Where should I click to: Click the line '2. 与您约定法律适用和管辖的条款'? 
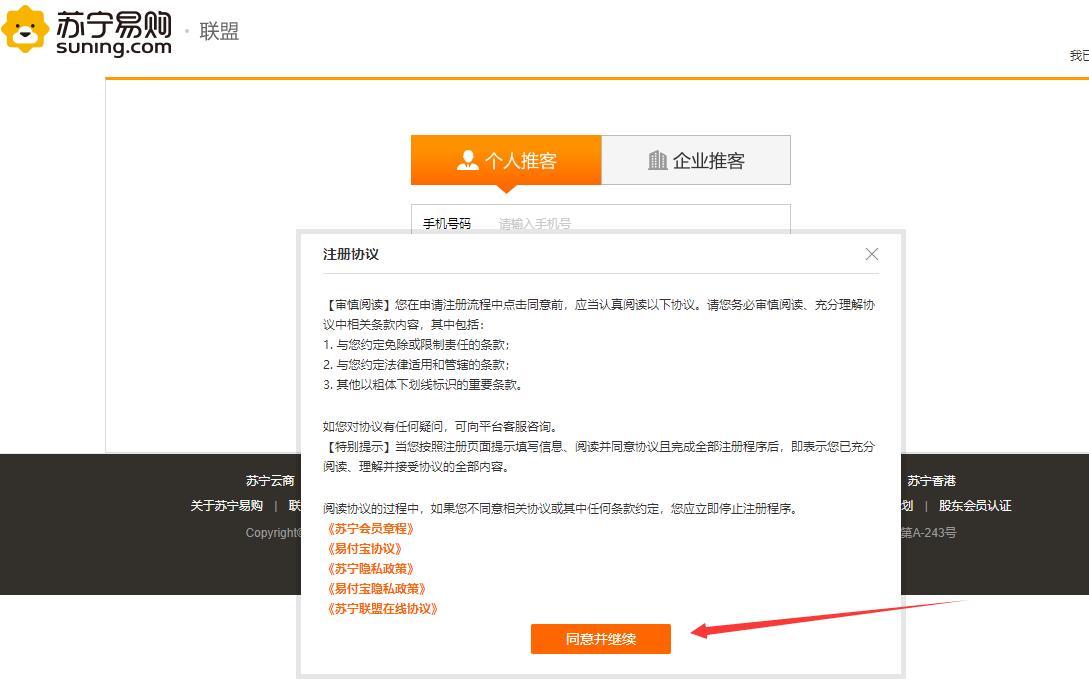pos(417,365)
